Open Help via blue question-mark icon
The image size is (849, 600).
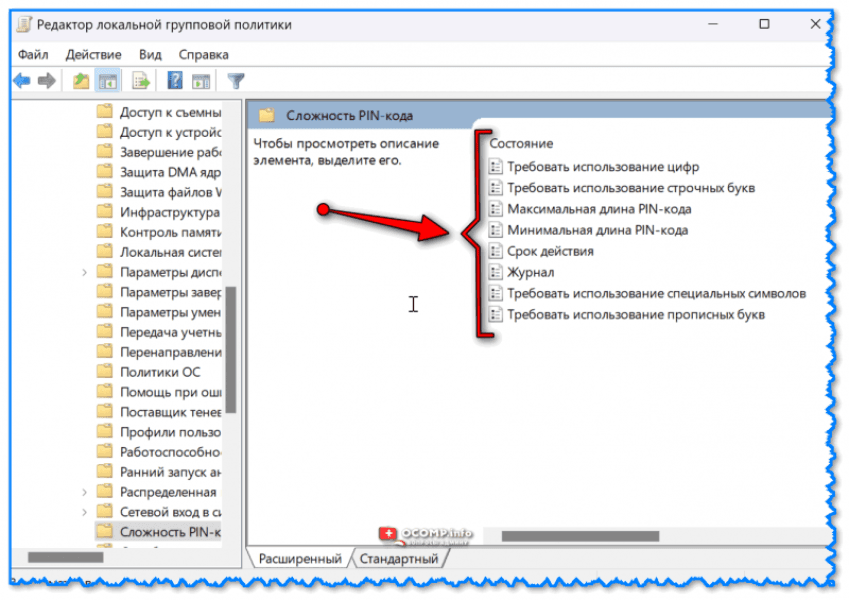(x=175, y=81)
